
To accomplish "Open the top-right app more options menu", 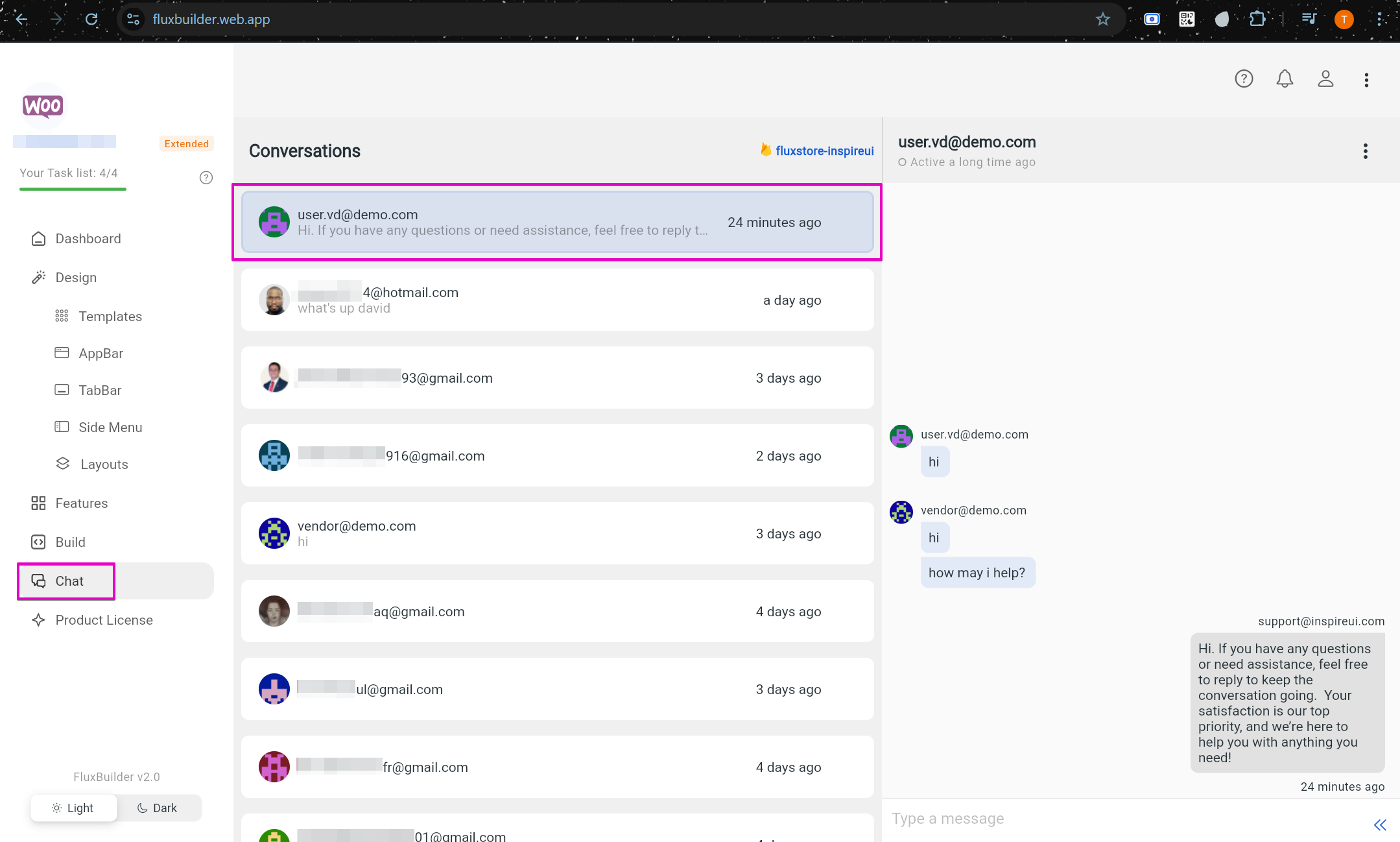I will coord(1366,80).
